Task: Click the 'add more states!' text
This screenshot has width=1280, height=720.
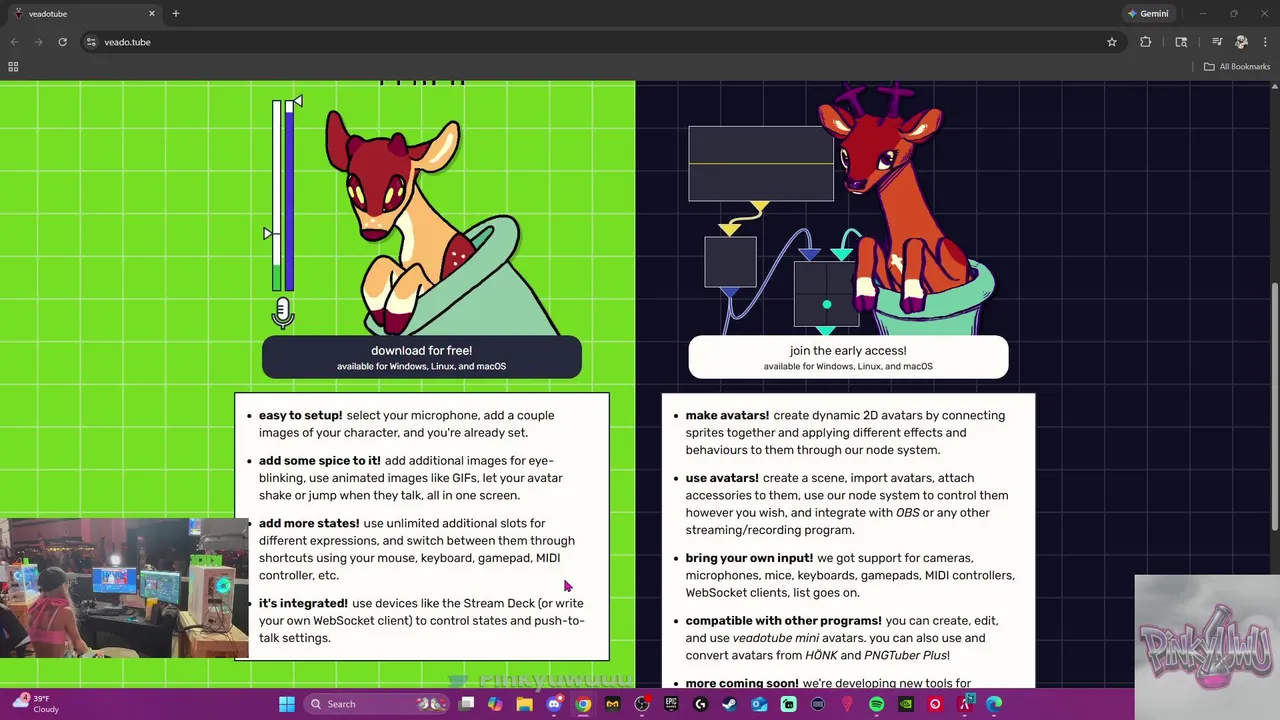Action: 309,523
